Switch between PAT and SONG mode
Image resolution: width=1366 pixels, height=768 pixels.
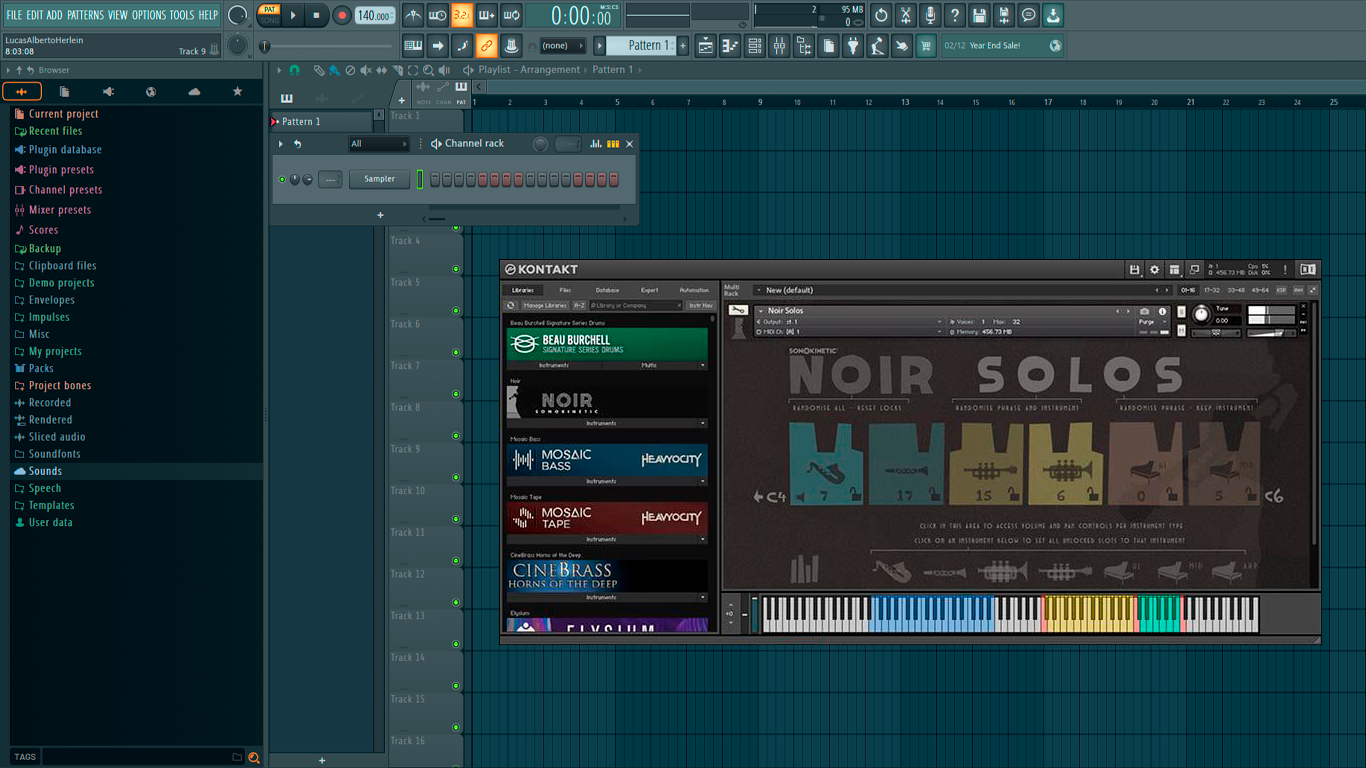point(269,15)
